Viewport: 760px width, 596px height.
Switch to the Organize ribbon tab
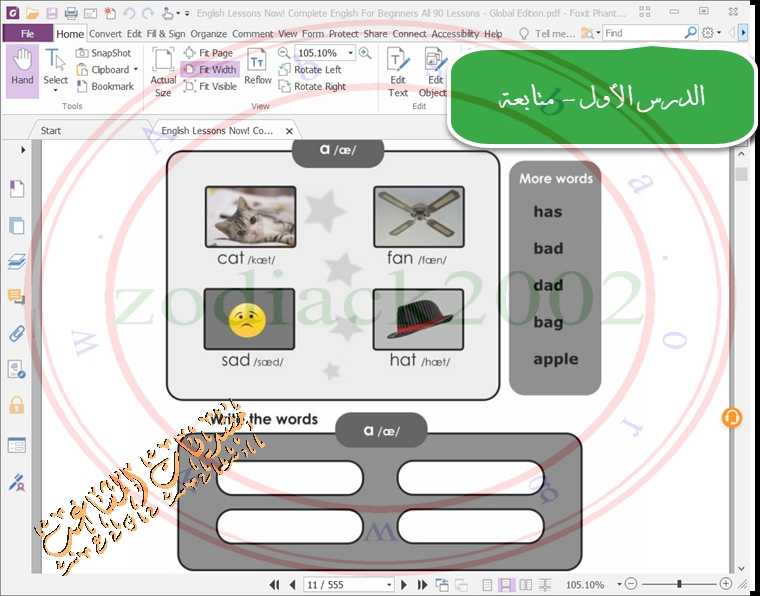tap(208, 33)
